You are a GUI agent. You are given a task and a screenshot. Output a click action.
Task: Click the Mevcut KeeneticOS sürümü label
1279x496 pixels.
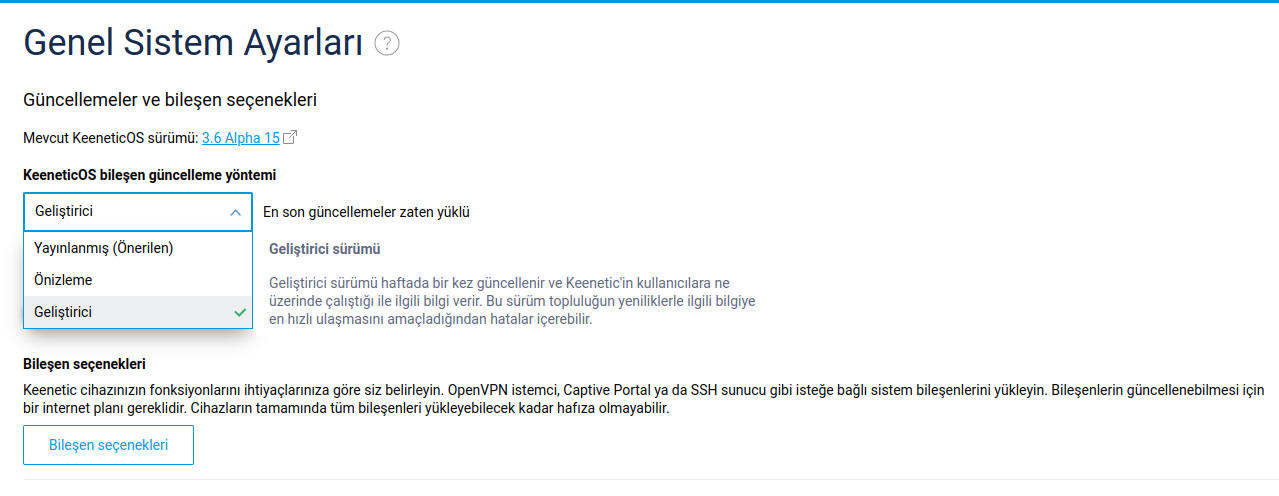(x=110, y=137)
